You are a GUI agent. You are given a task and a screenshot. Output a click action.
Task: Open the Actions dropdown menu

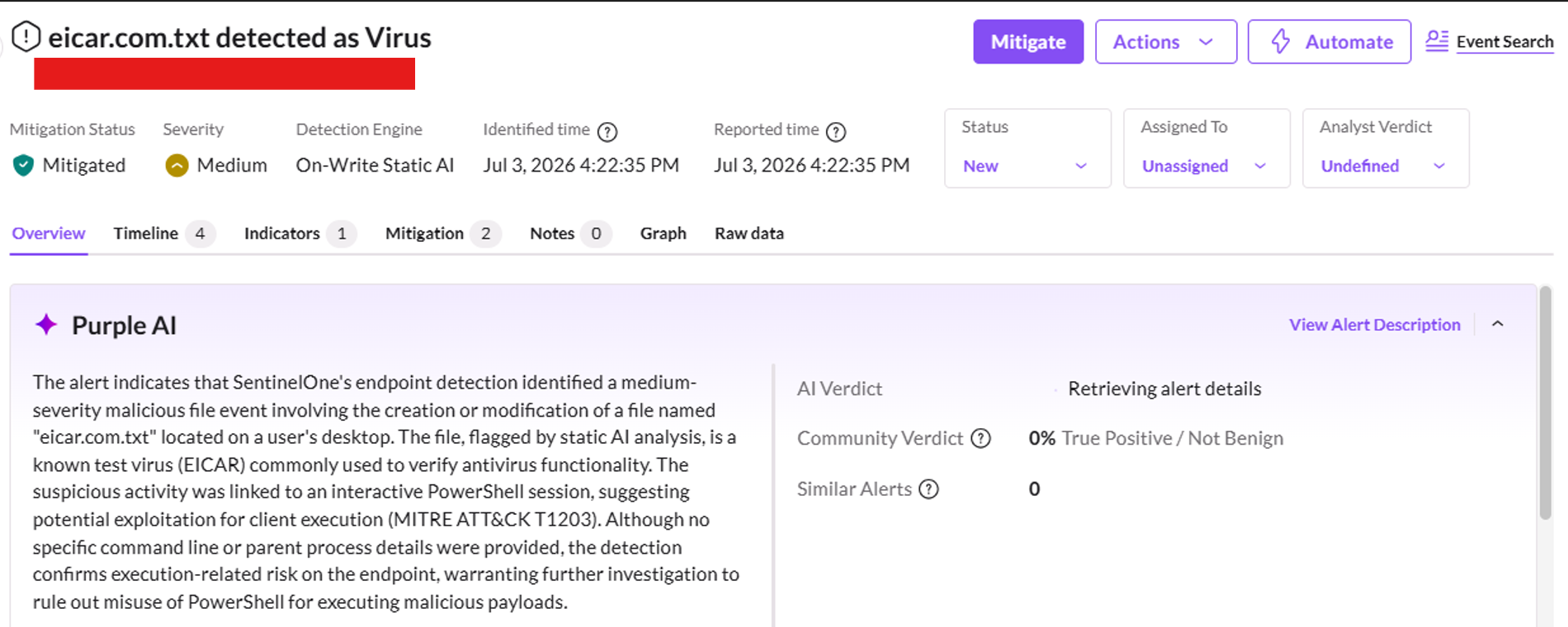[1165, 41]
